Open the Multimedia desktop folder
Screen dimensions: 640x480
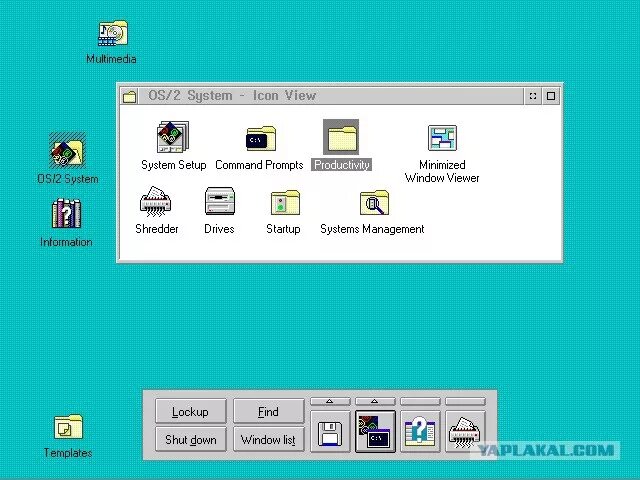click(113, 33)
